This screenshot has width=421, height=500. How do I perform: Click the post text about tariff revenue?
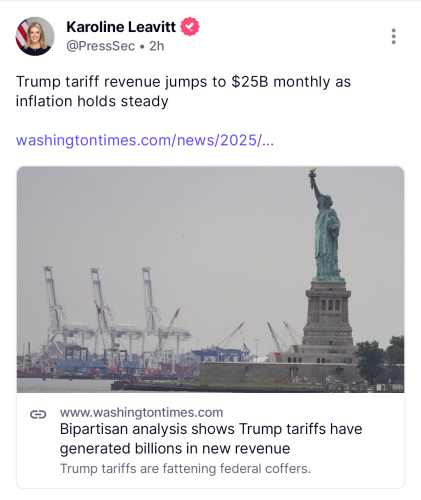coord(183,91)
